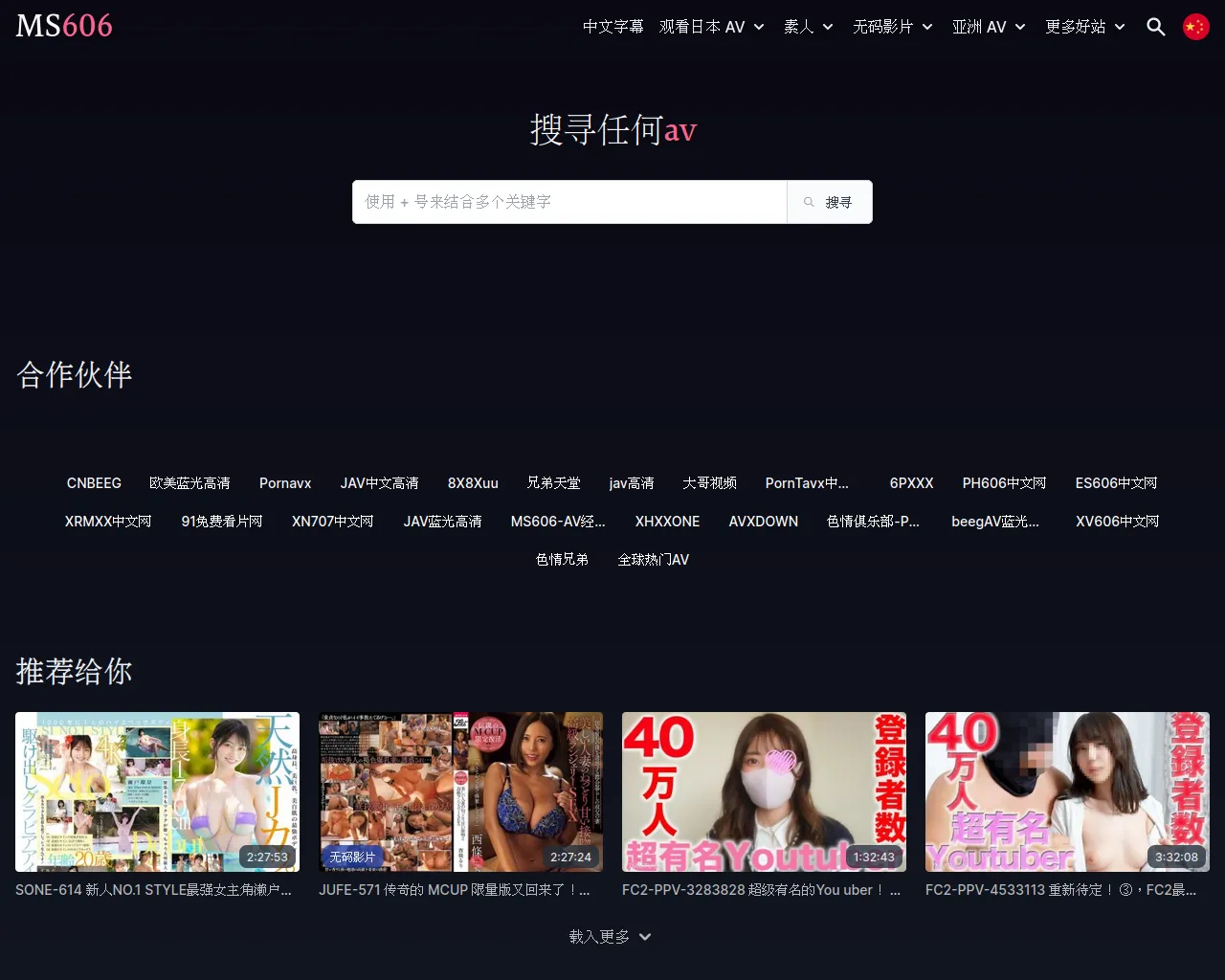
Task: Expand the 观看日本 AV dropdown
Action: tap(712, 27)
